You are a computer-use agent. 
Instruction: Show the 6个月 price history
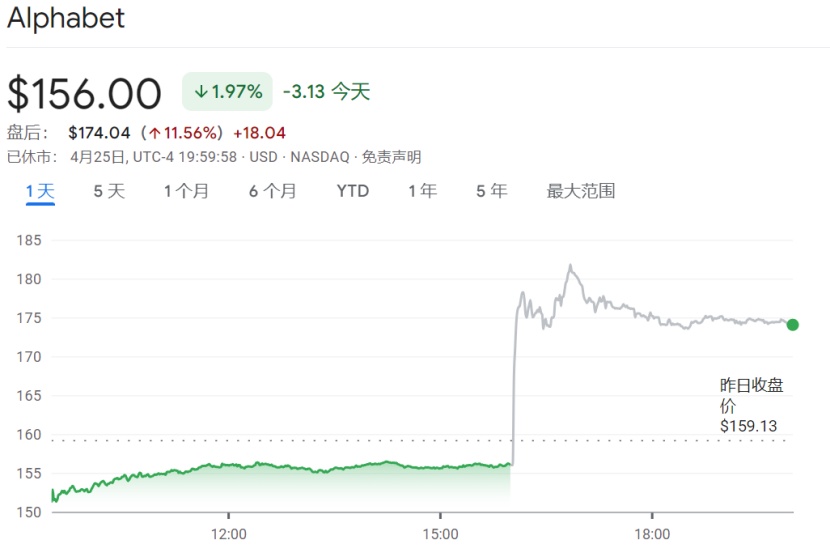[x=272, y=191]
